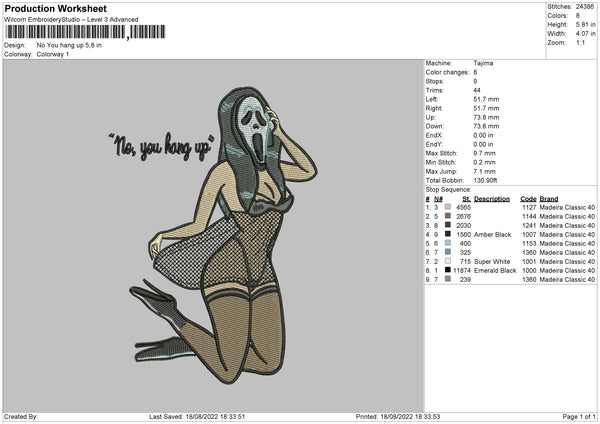Choose the swatch in stop row 9 with 239 stitches
Screen dimensions: 600x424
click(x=448, y=279)
